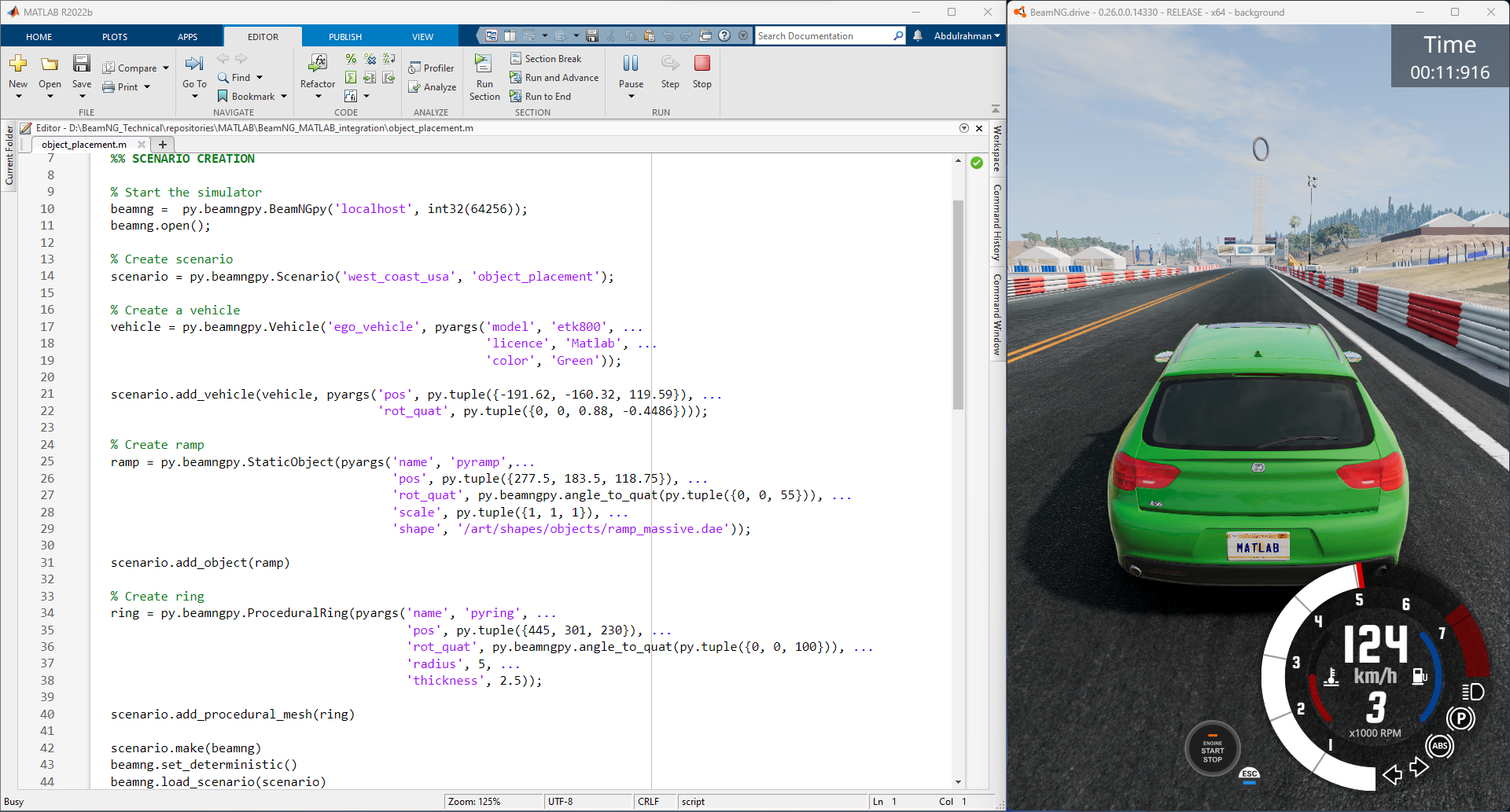This screenshot has height=812, width=1510.
Task: Expand the Print dropdown arrow
Action: click(x=147, y=87)
